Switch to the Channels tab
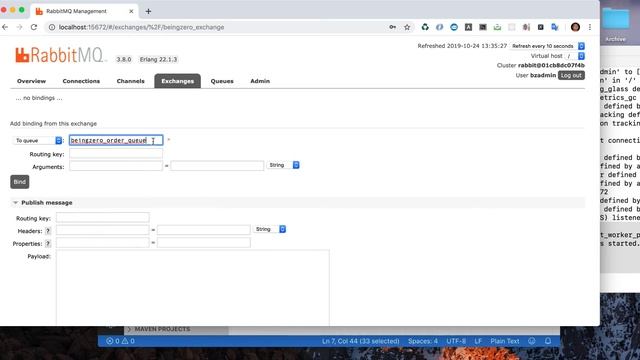This screenshot has width=640, height=360. 131,81
